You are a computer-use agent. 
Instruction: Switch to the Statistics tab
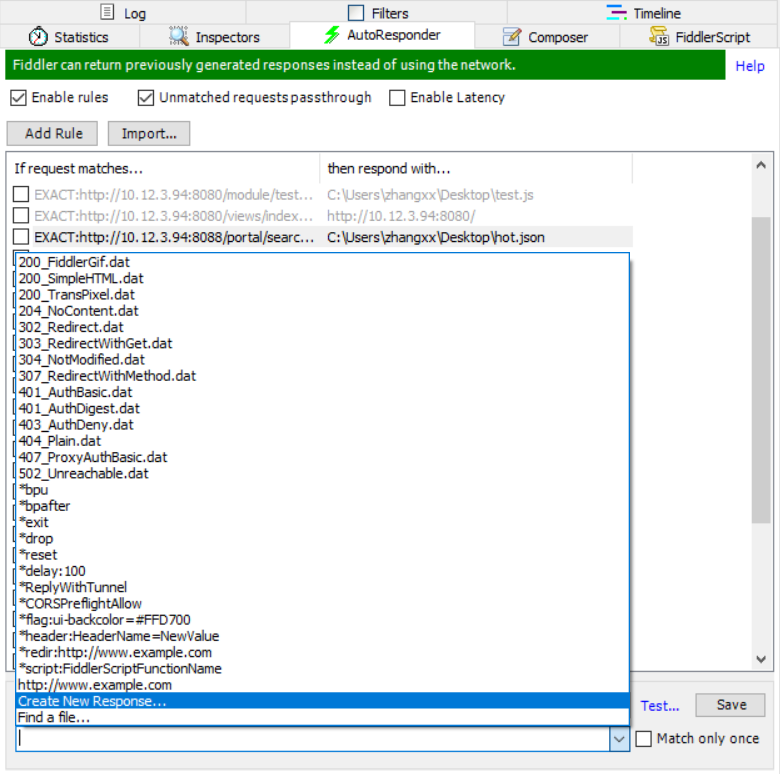point(70,37)
